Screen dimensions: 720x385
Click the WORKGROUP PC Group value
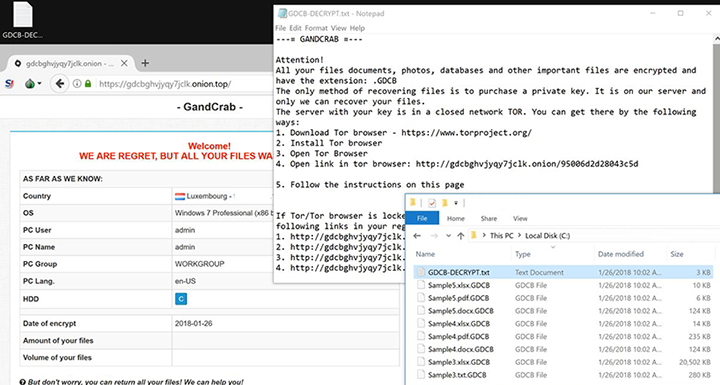(199, 264)
